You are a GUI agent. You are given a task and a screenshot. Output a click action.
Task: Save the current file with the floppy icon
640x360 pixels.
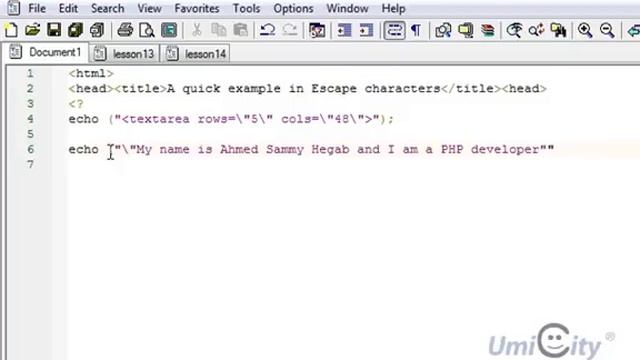[x=54, y=30]
